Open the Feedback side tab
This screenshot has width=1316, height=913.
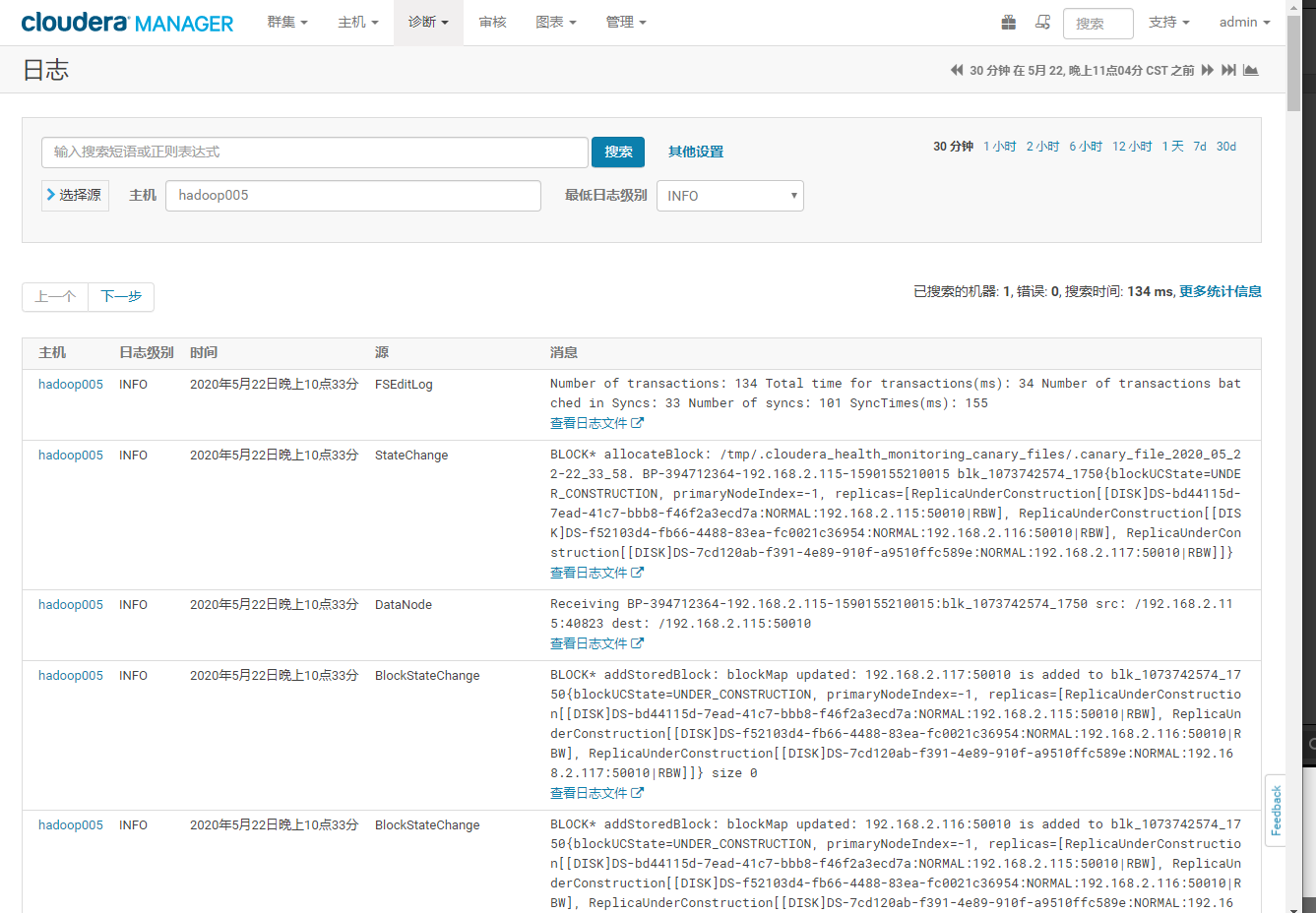click(x=1276, y=811)
